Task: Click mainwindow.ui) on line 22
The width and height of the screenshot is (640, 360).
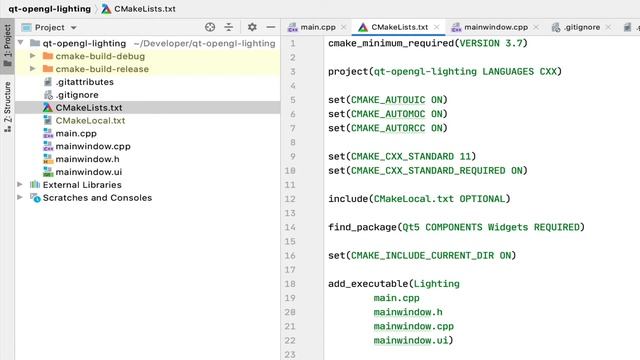Action: [x=413, y=340]
